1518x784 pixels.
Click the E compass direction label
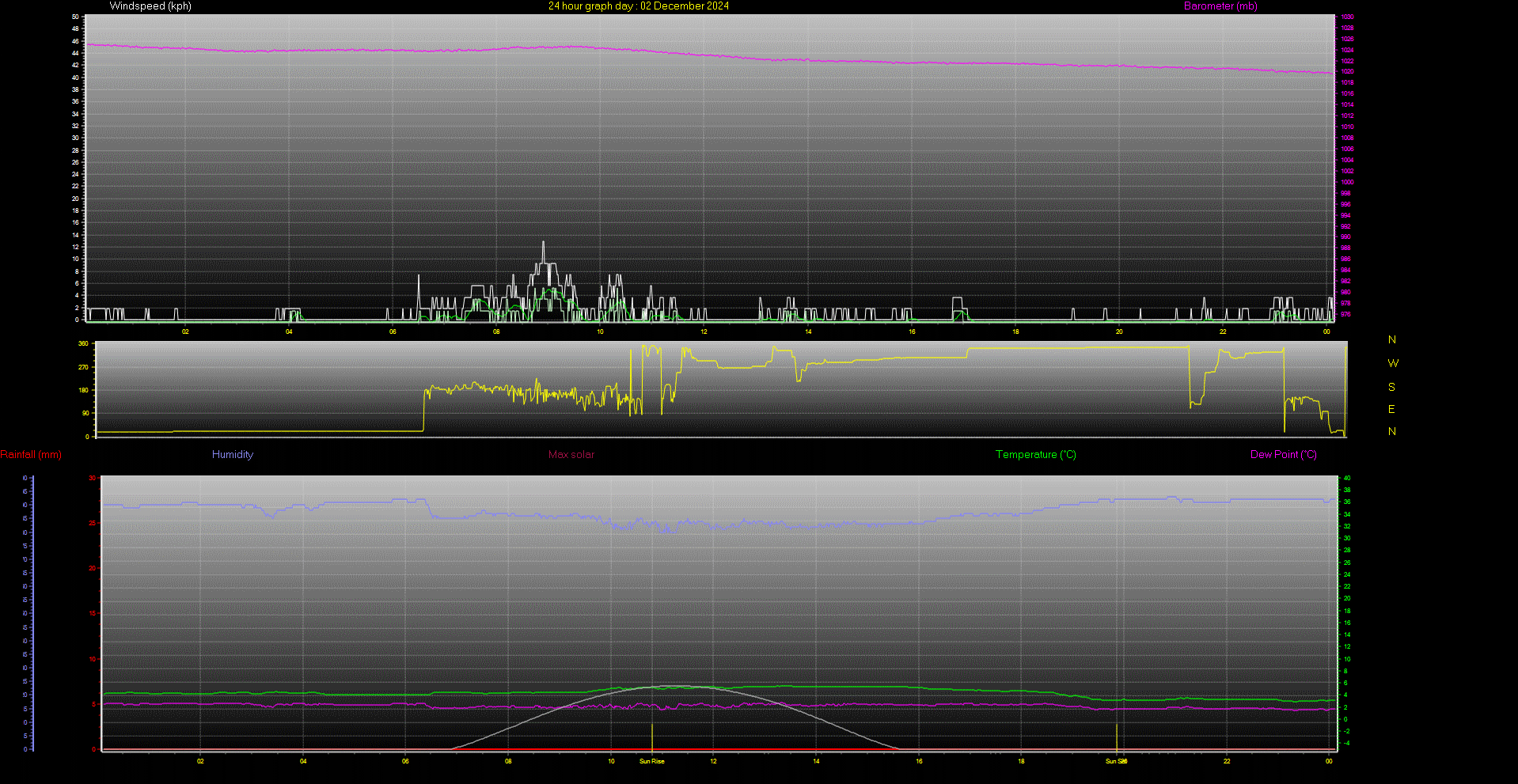point(1391,409)
